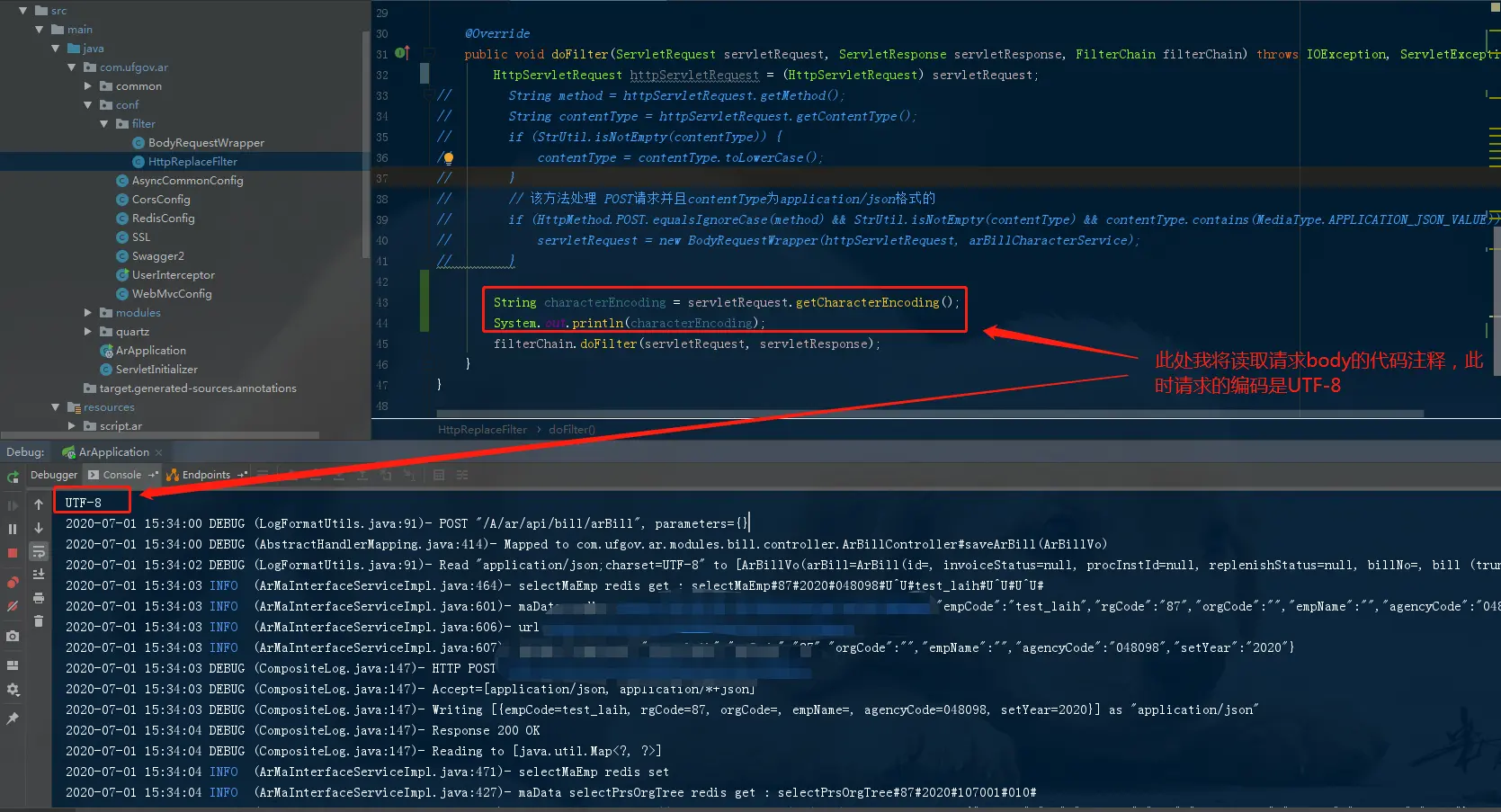1501x812 pixels.
Task: Rerun ArApplication with the green rerun icon
Action: (x=13, y=477)
